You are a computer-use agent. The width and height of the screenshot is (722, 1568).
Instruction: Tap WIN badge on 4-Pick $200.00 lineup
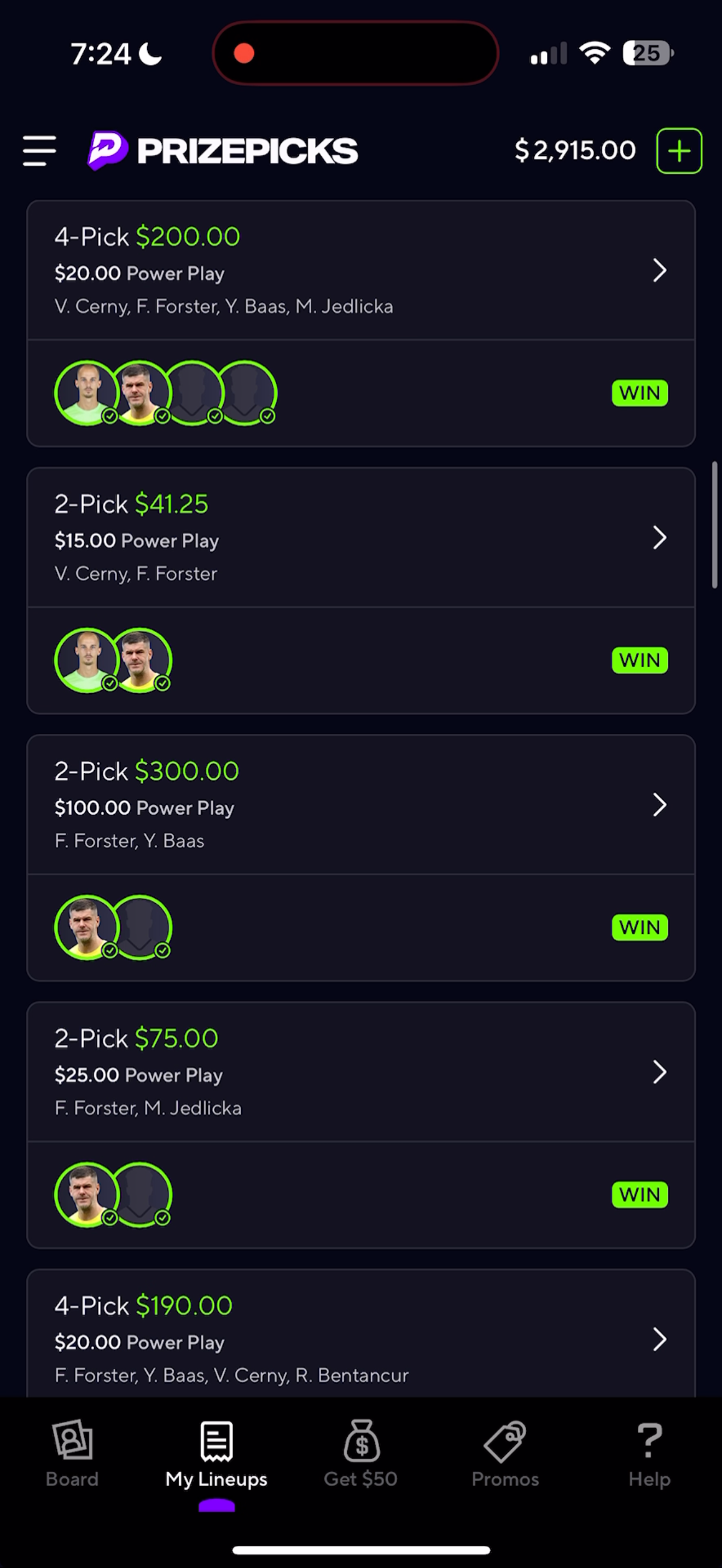(x=640, y=393)
